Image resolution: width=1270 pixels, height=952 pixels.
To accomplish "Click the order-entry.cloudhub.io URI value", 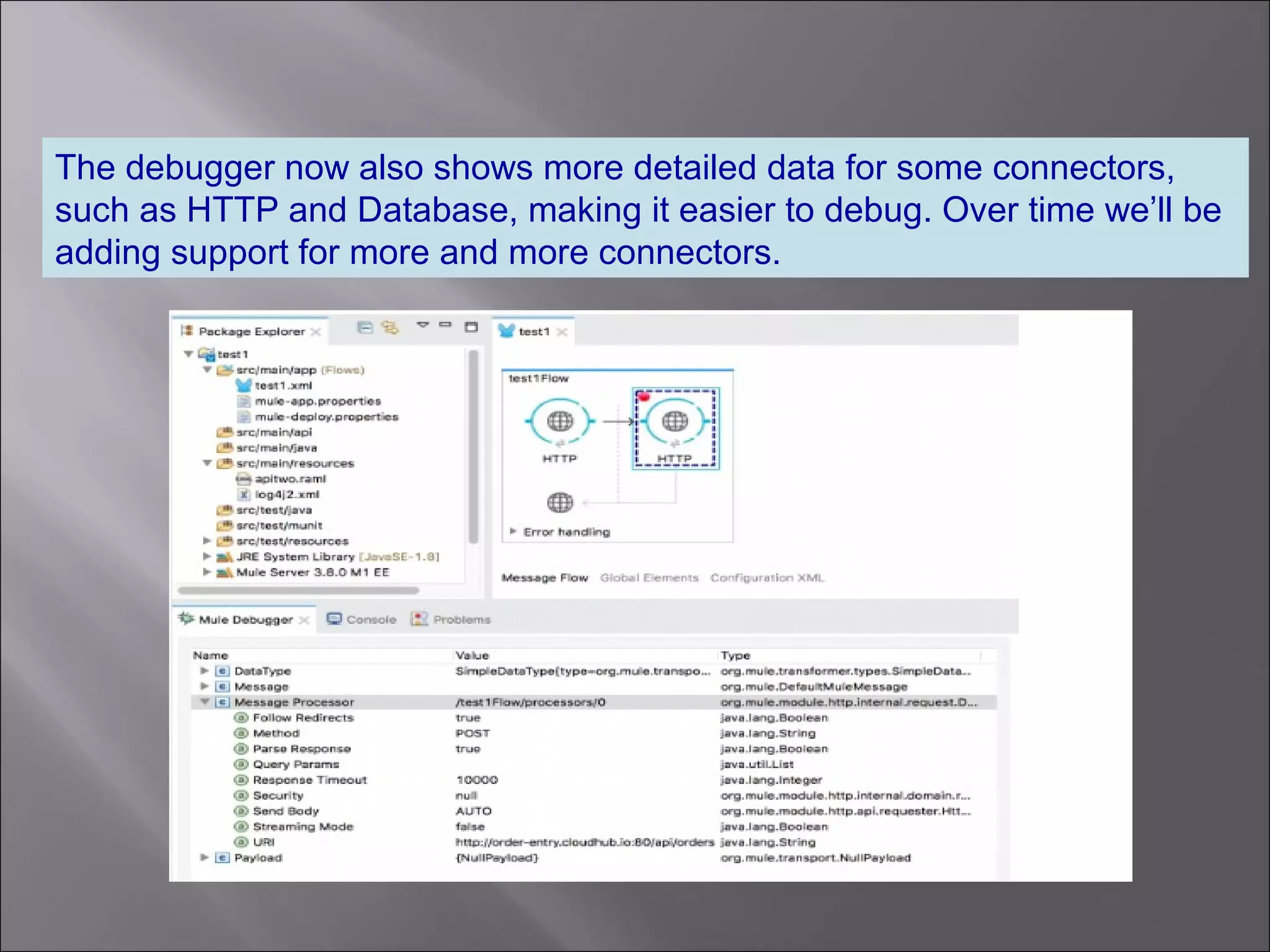I will point(585,842).
